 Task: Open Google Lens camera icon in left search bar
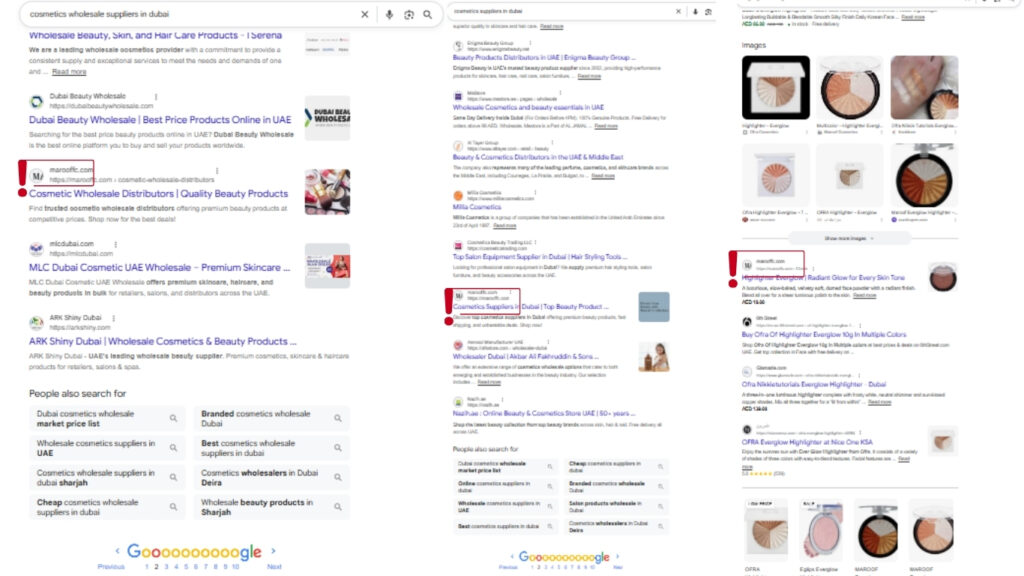(409, 15)
